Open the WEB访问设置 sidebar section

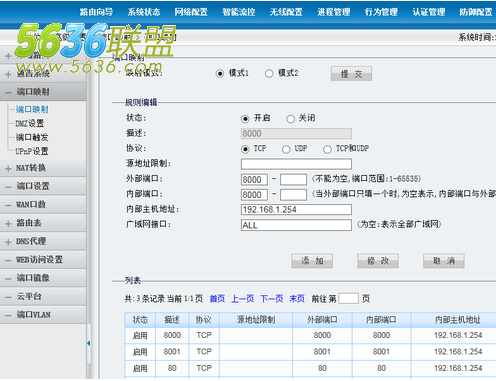(x=43, y=260)
